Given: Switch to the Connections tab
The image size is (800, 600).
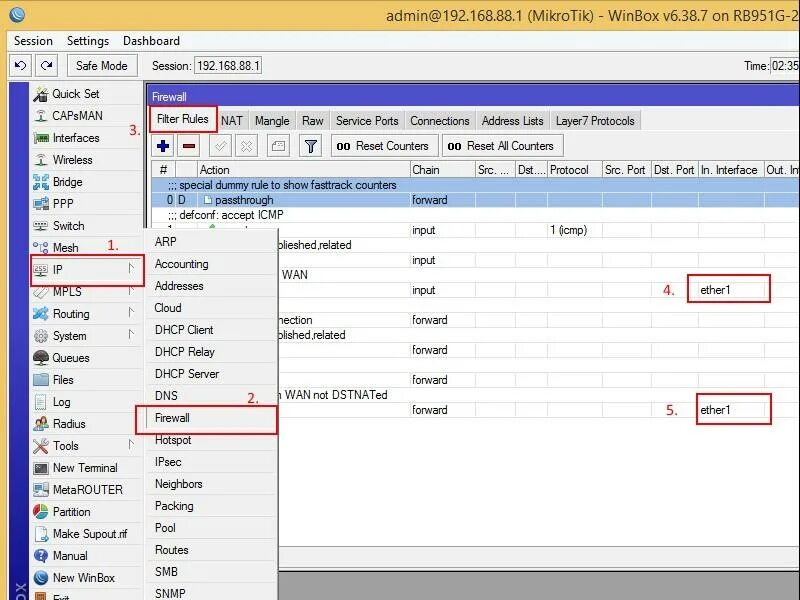Looking at the screenshot, I should (x=440, y=121).
